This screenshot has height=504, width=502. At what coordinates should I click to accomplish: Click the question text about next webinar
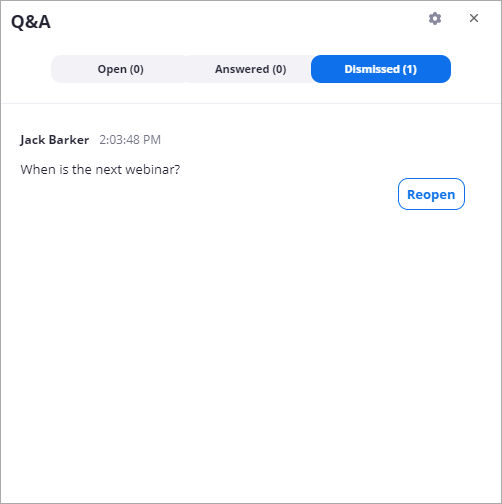click(x=100, y=169)
